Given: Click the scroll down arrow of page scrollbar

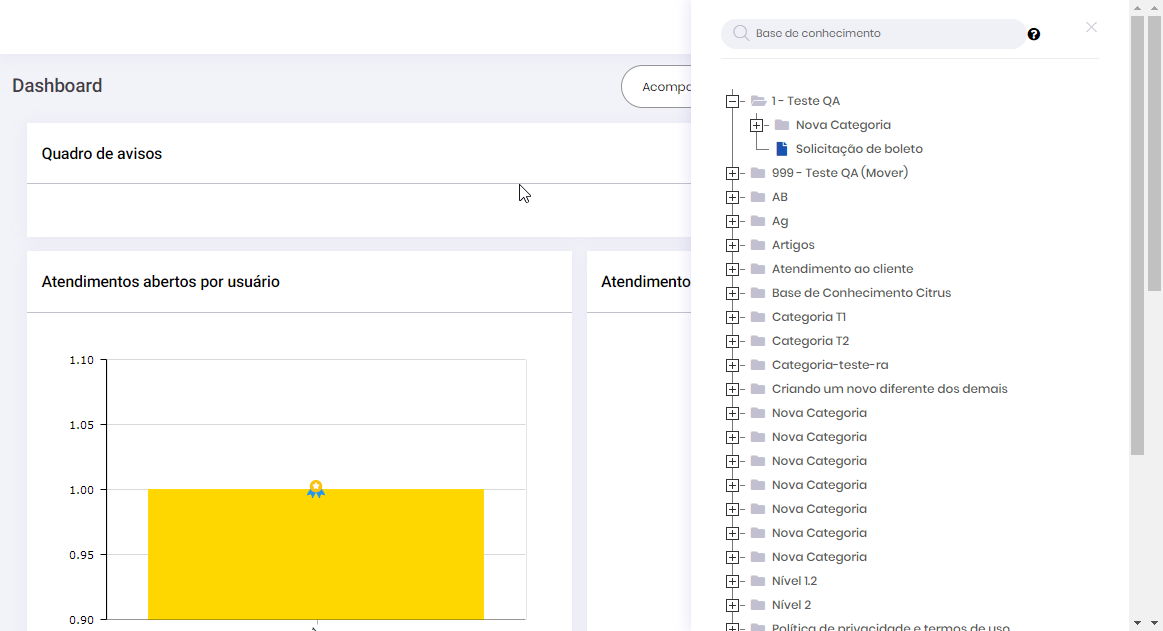Looking at the screenshot, I should 1138,622.
